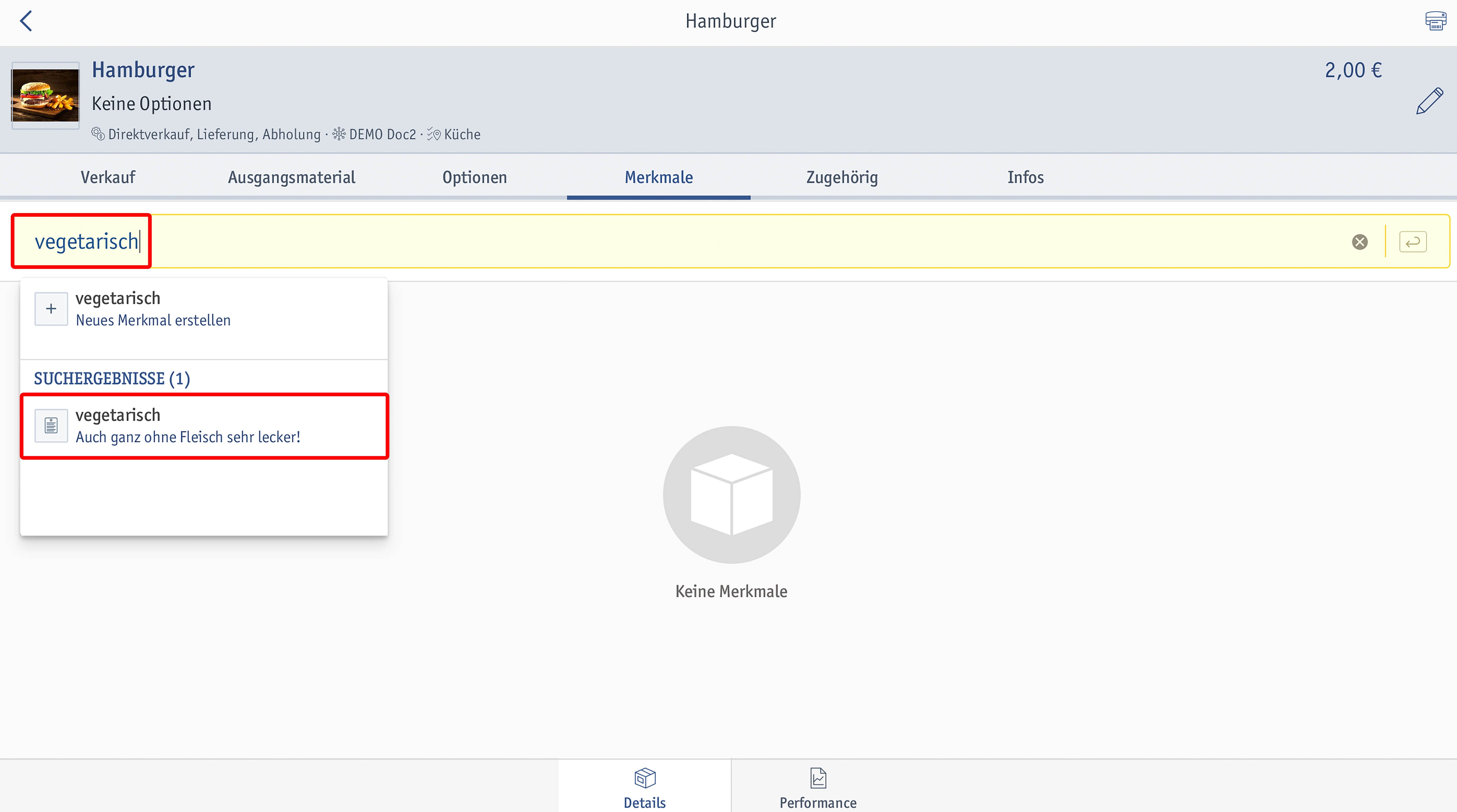This screenshot has width=1457, height=812.
Task: Click the sales channel icon before Direktverkauf
Action: coord(98,134)
